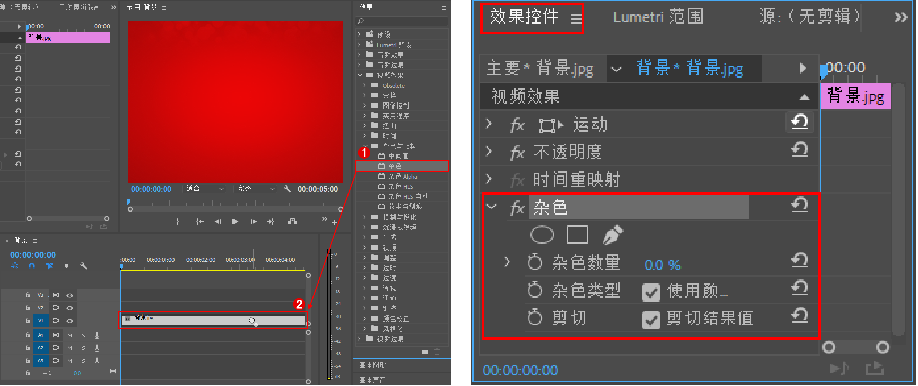Collapse the 杂色 effect properties

point(491,206)
